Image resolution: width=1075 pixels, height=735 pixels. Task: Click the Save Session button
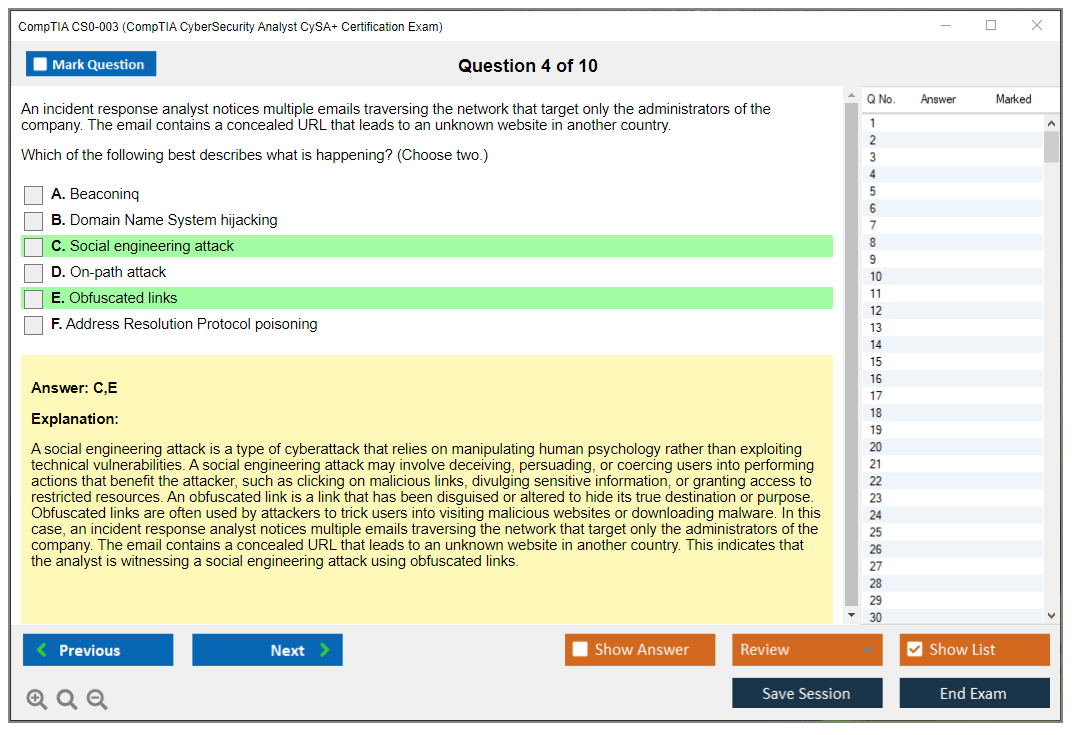tap(807, 693)
